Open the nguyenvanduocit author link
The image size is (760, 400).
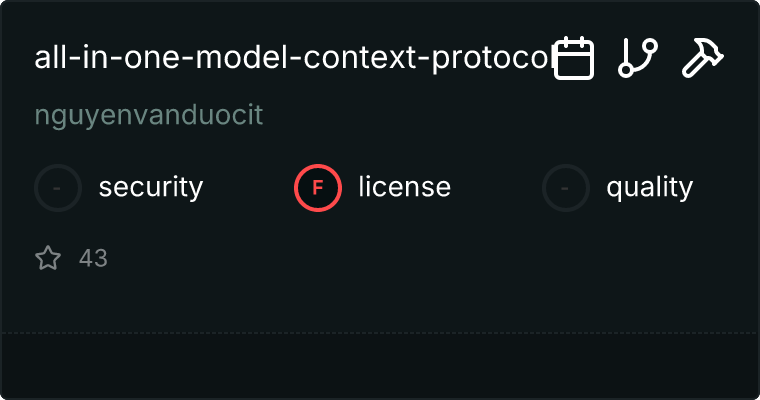click(x=149, y=115)
